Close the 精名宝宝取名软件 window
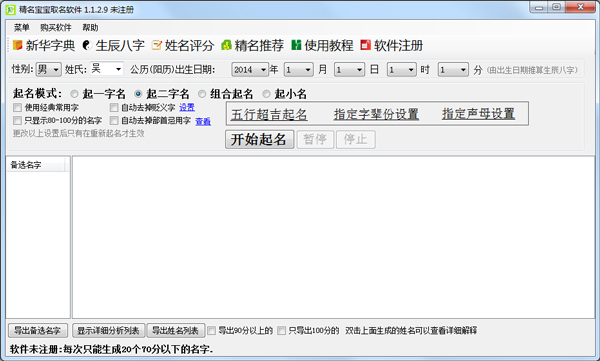 (580, 7)
